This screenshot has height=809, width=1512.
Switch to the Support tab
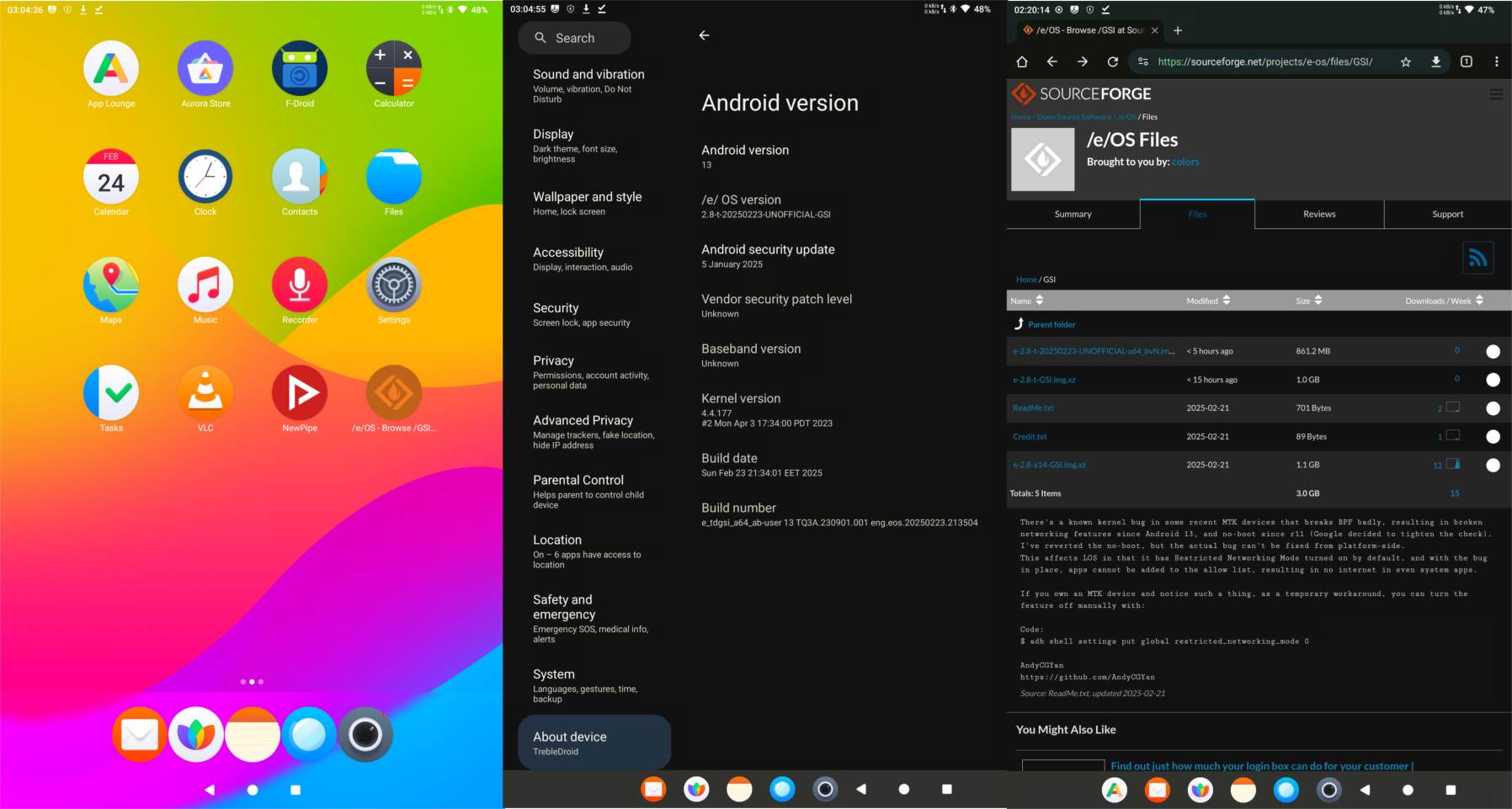(1448, 214)
